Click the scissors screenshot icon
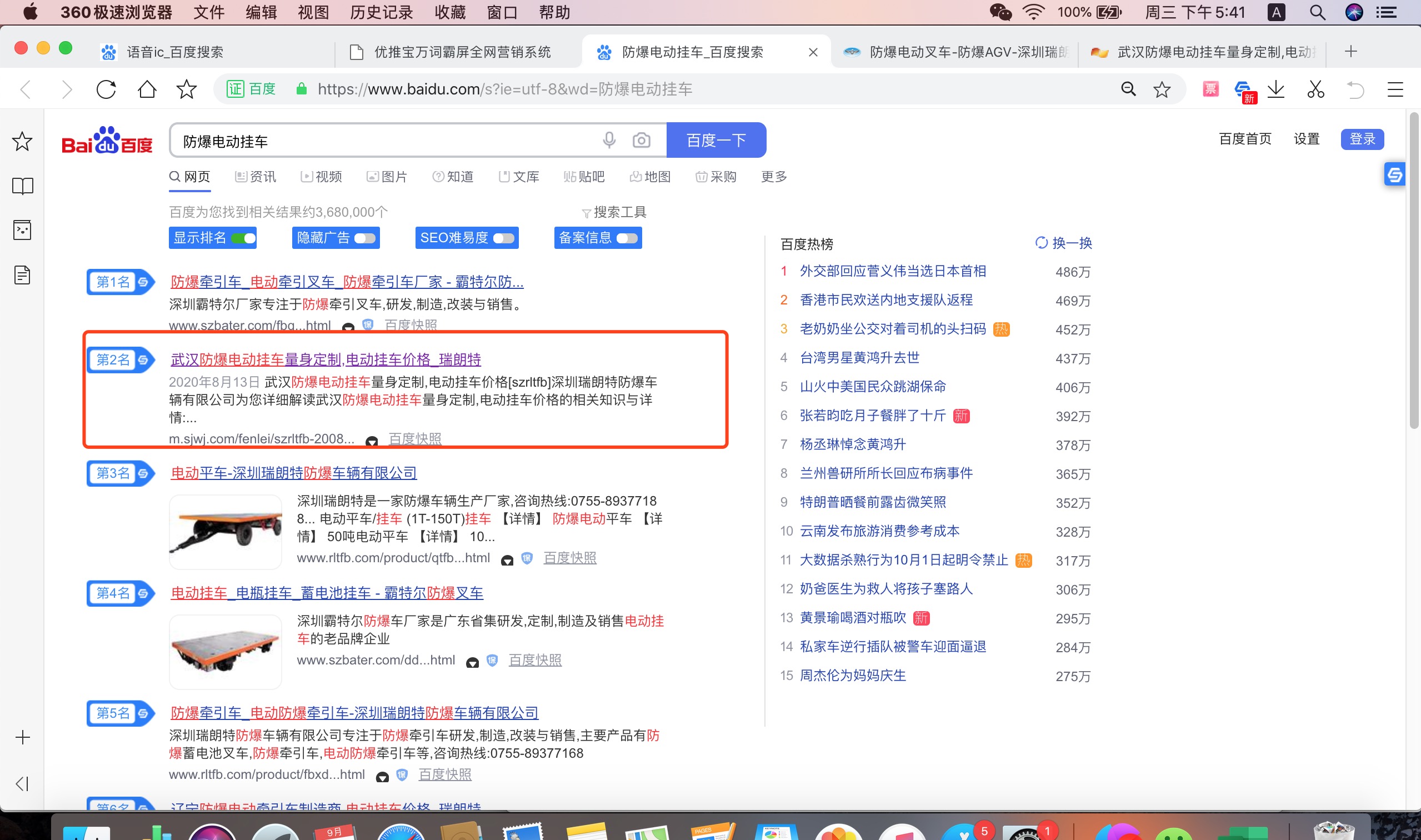Screen dimensions: 1421x840 click(x=1316, y=89)
